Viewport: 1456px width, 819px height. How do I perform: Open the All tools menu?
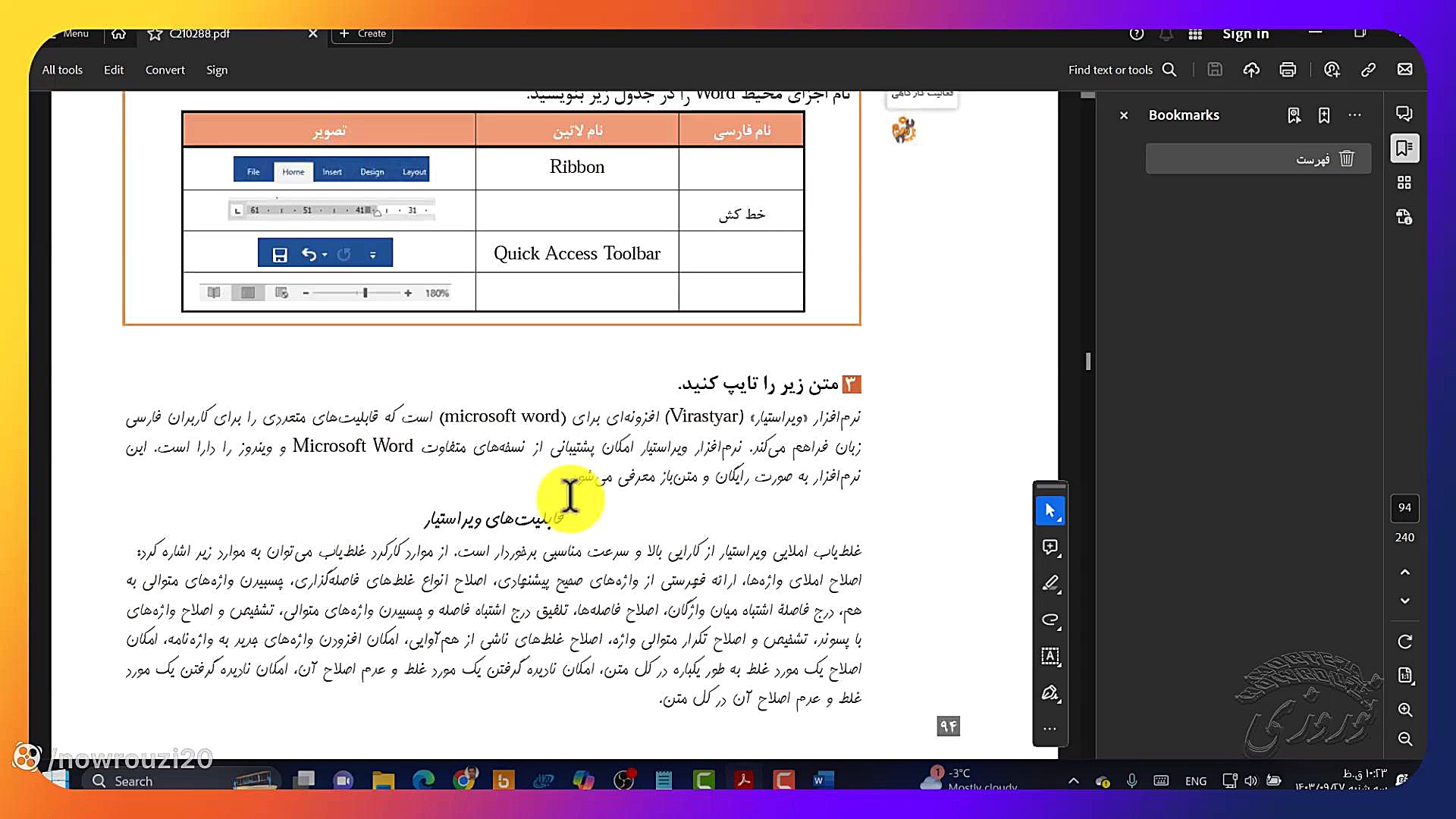click(62, 70)
